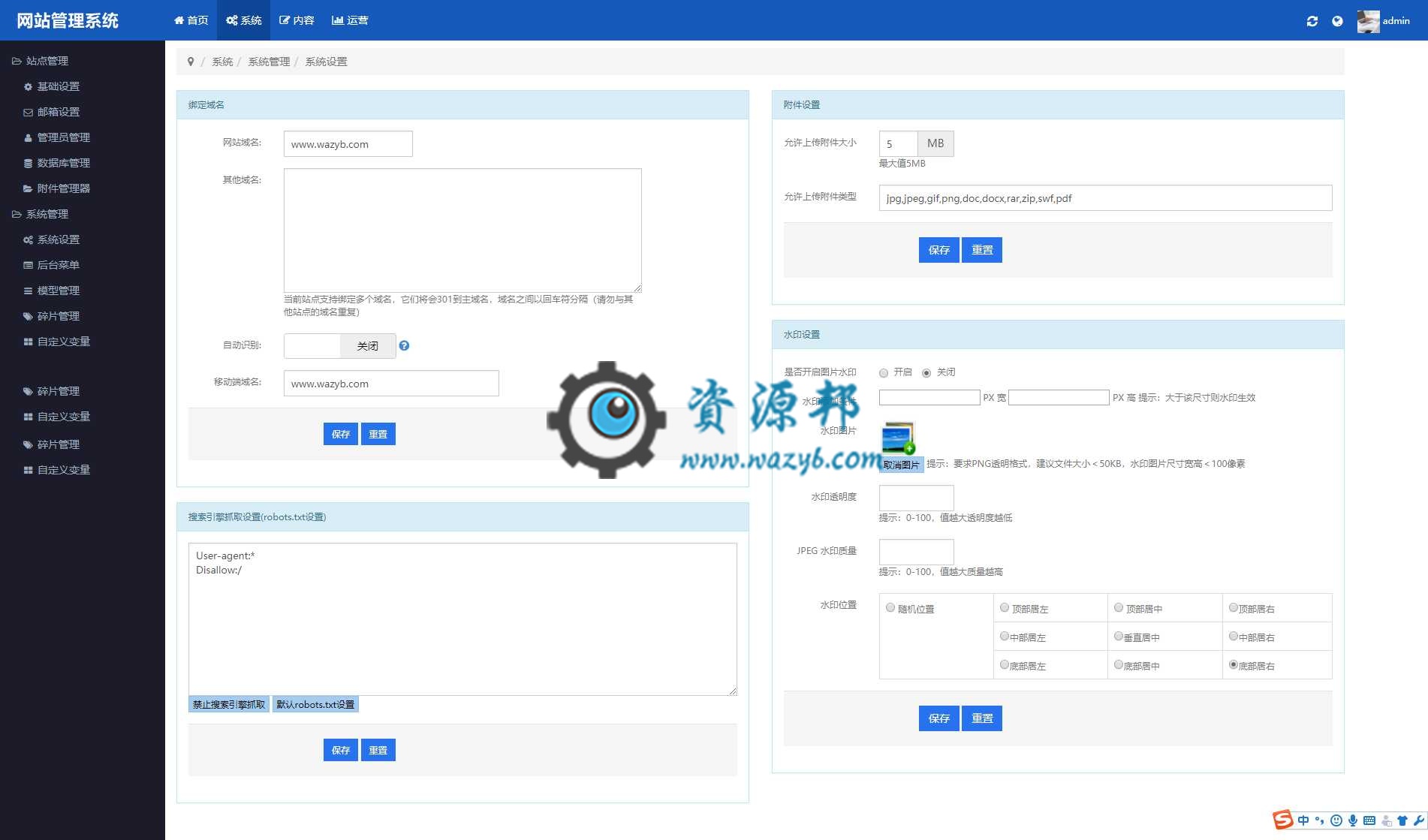Select 随机位置 watermark position
The height and width of the screenshot is (840, 1428).
click(890, 608)
